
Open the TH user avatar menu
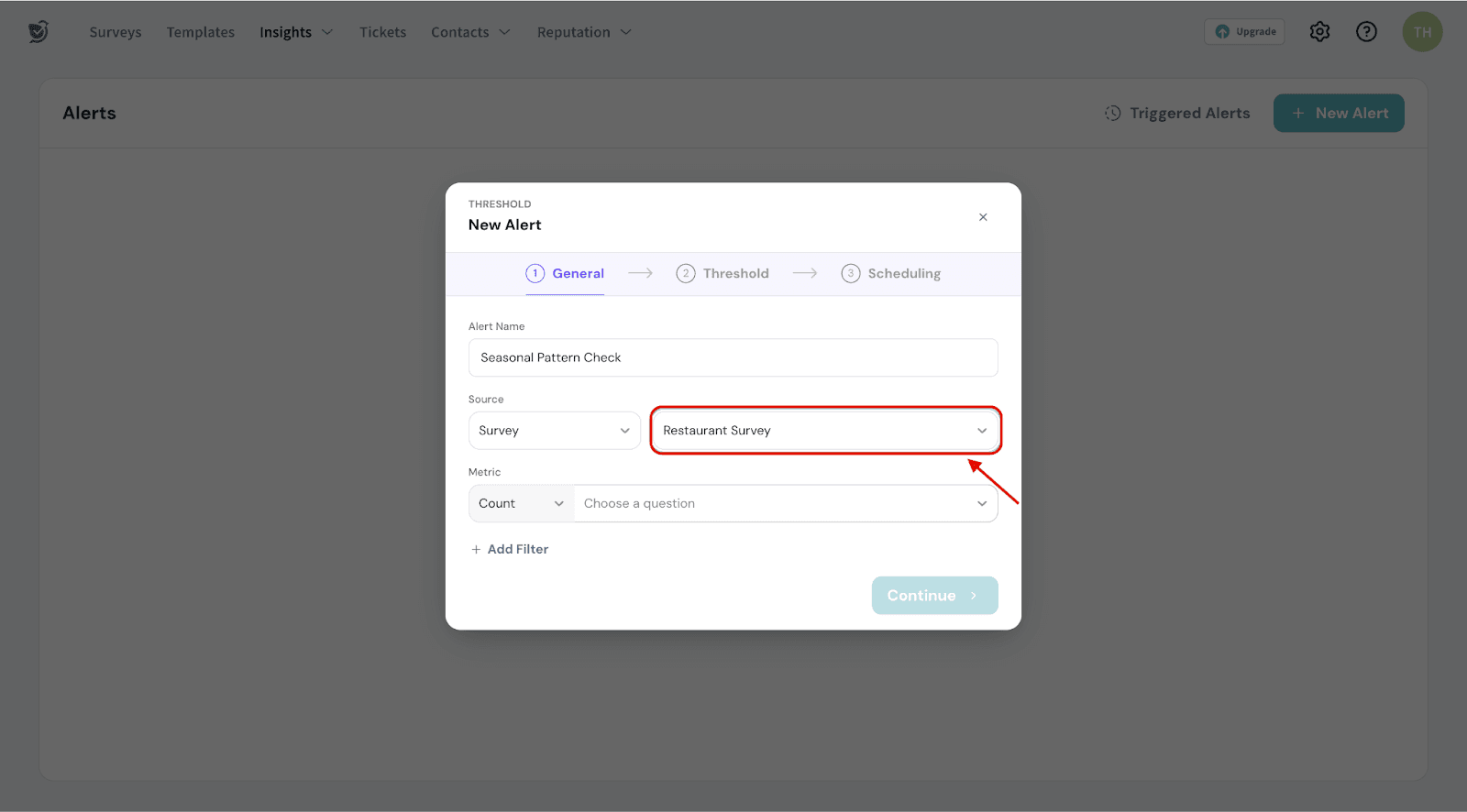(1421, 32)
